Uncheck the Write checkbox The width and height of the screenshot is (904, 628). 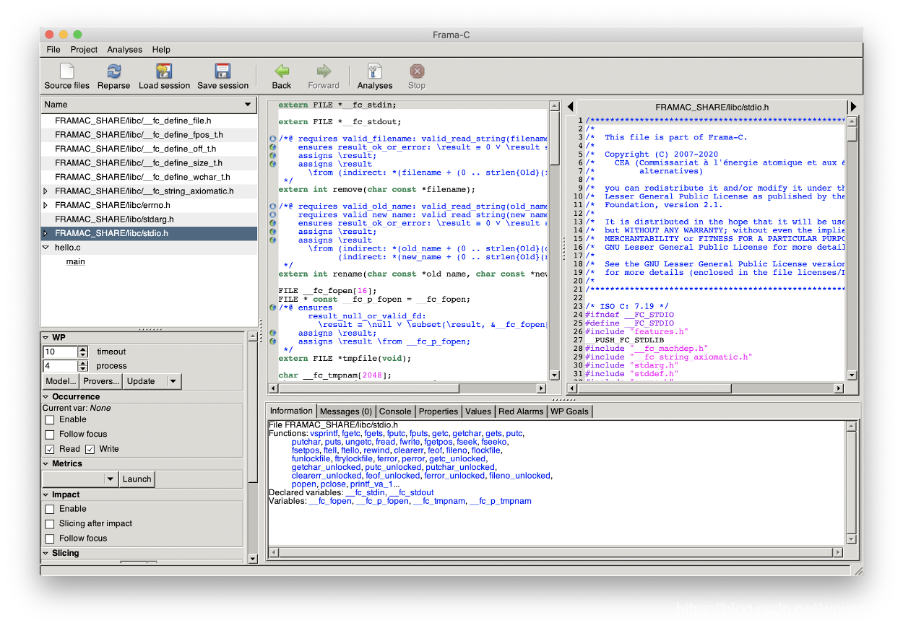tap(90, 449)
